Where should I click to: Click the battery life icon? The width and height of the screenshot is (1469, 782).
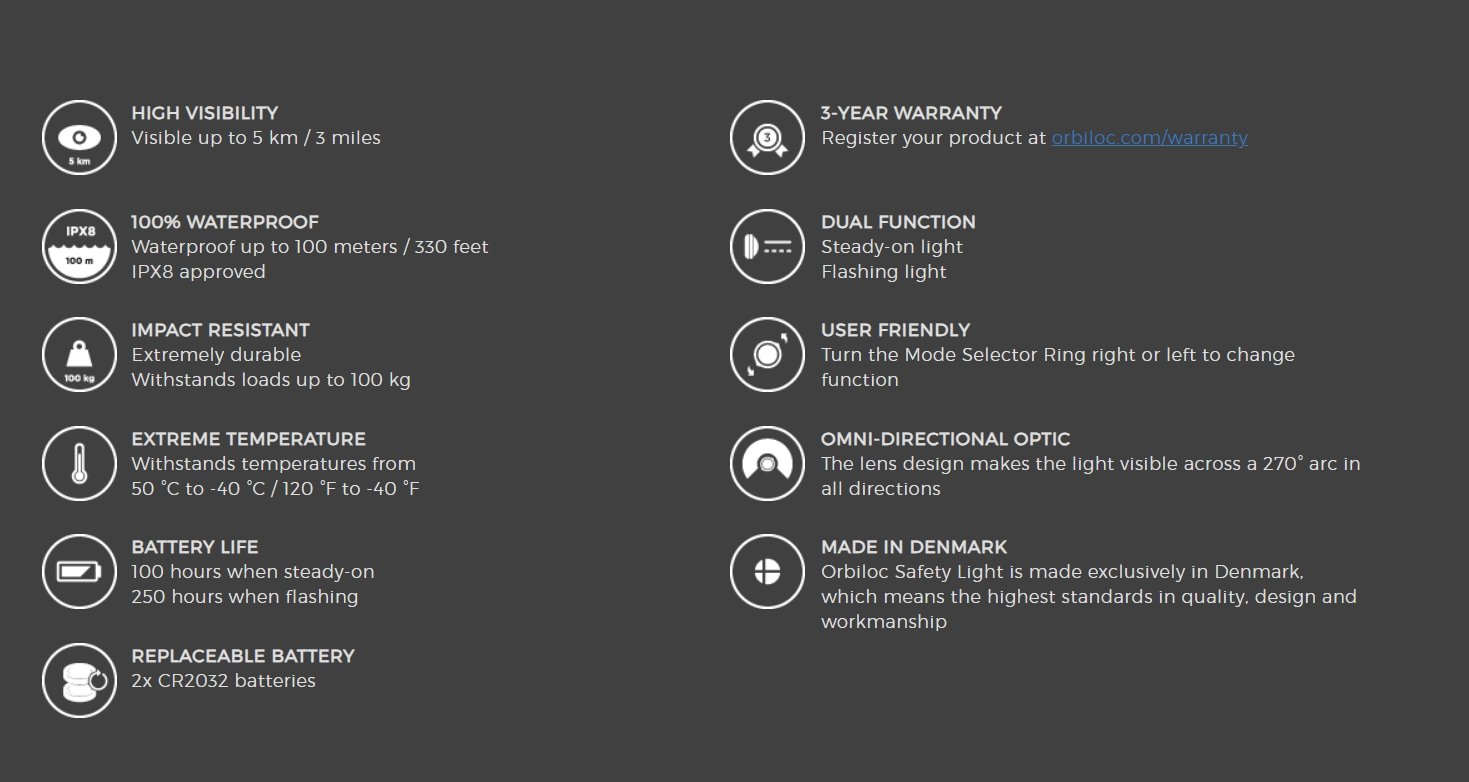click(x=79, y=572)
